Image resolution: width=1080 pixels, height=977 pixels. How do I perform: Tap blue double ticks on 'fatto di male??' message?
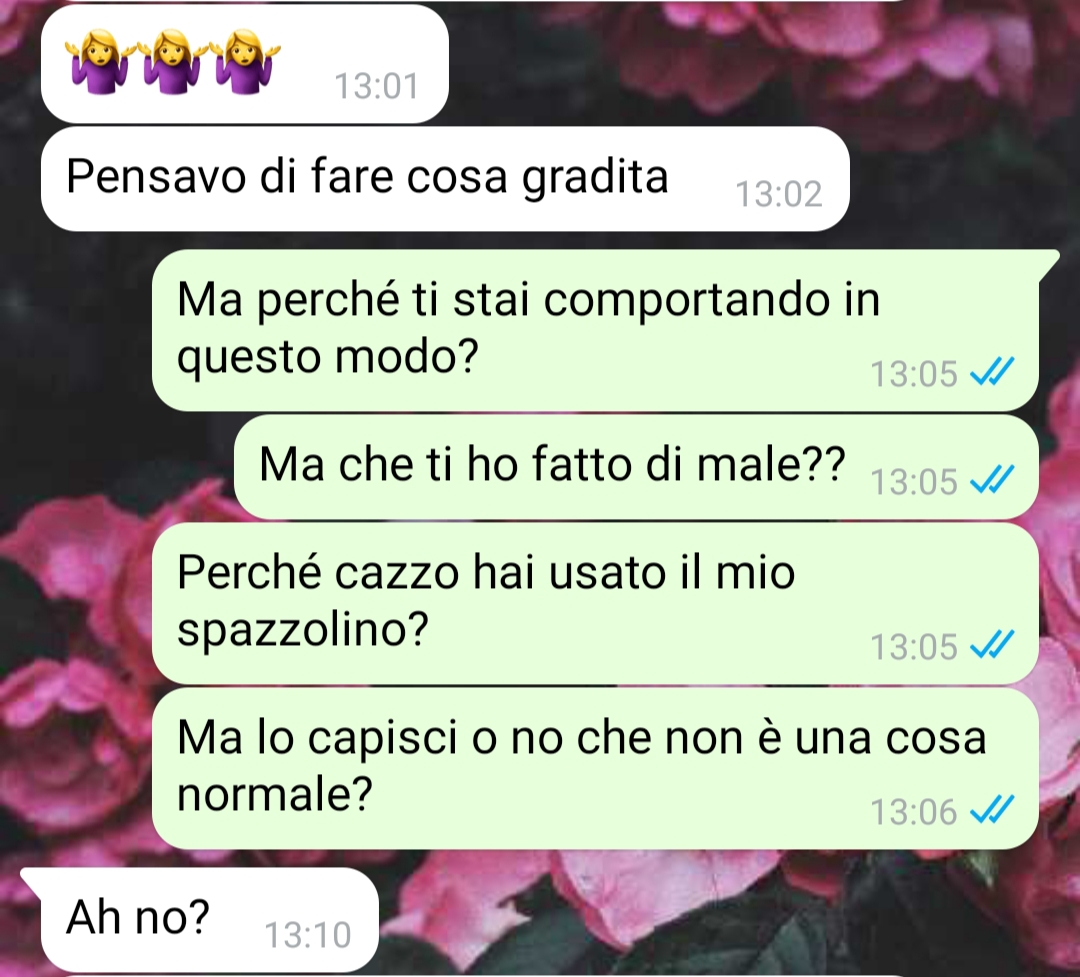click(x=992, y=480)
